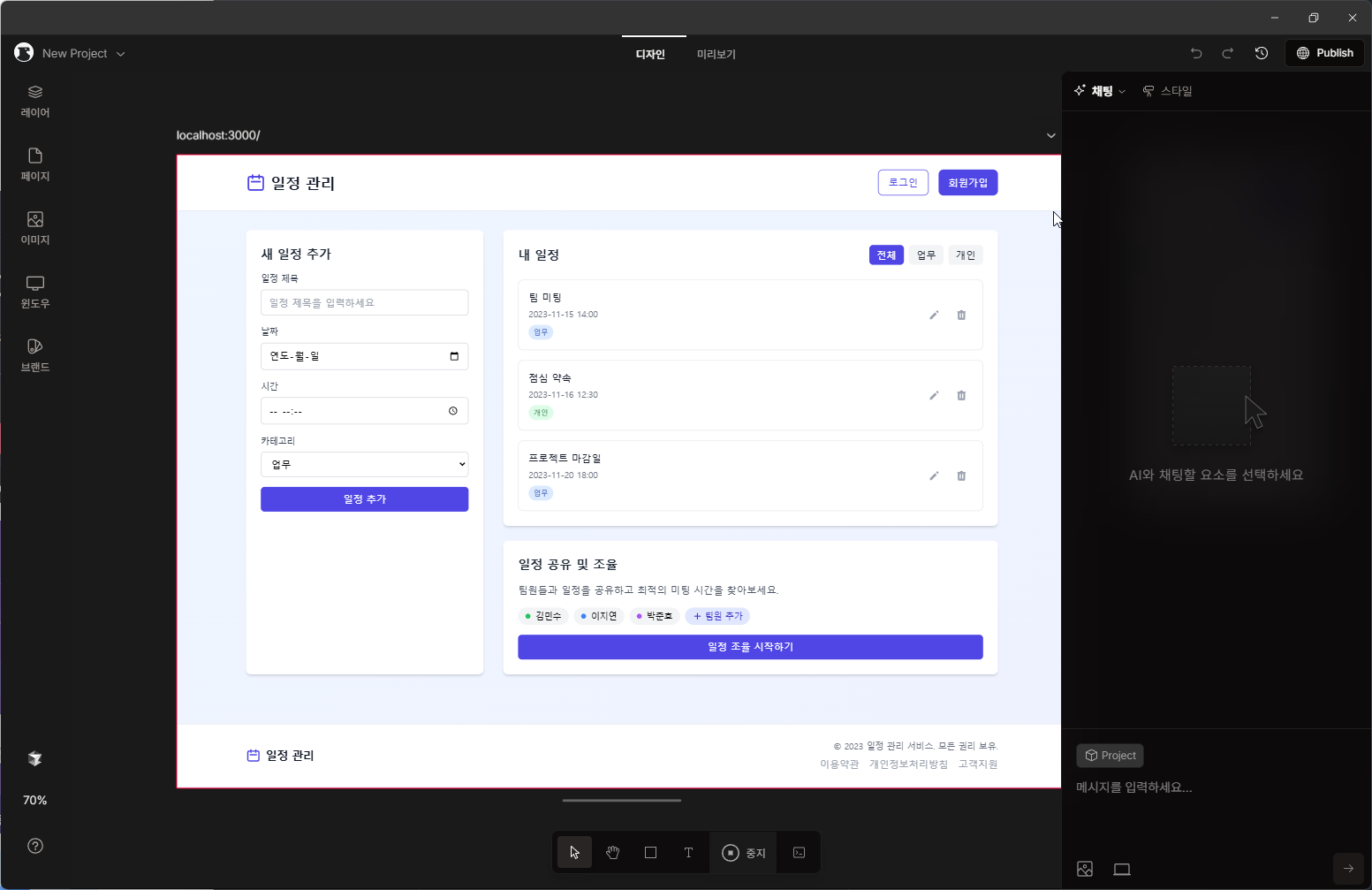This screenshot has height=890, width=1372.
Task: Open the date picker calendar icon
Action: click(x=454, y=356)
